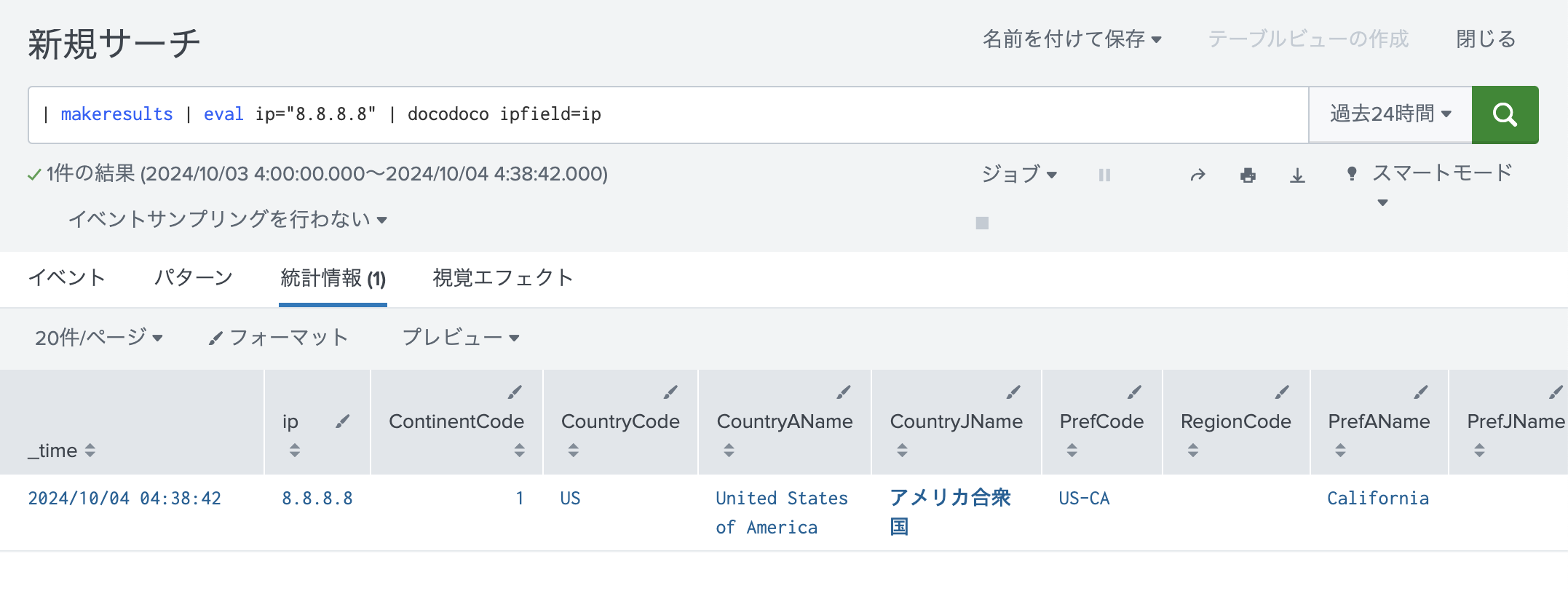The image size is (1568, 591).
Task: Click the green search magnifier button
Action: pos(1504,114)
